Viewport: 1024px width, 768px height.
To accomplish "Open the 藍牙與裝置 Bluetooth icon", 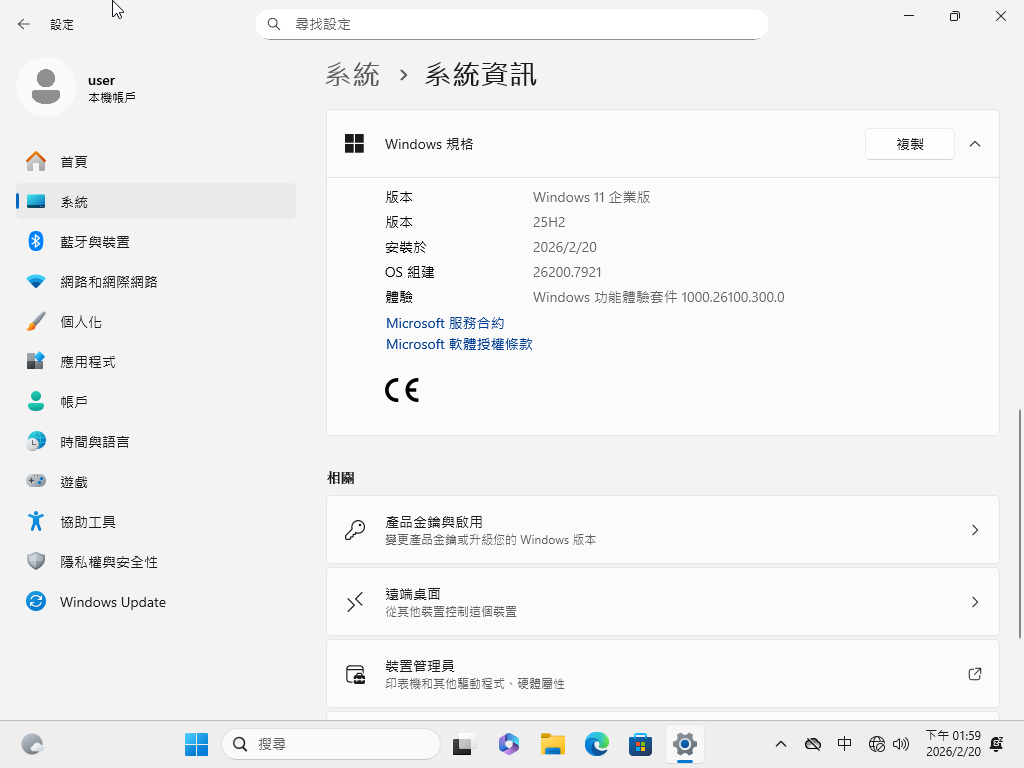I will coord(36,242).
